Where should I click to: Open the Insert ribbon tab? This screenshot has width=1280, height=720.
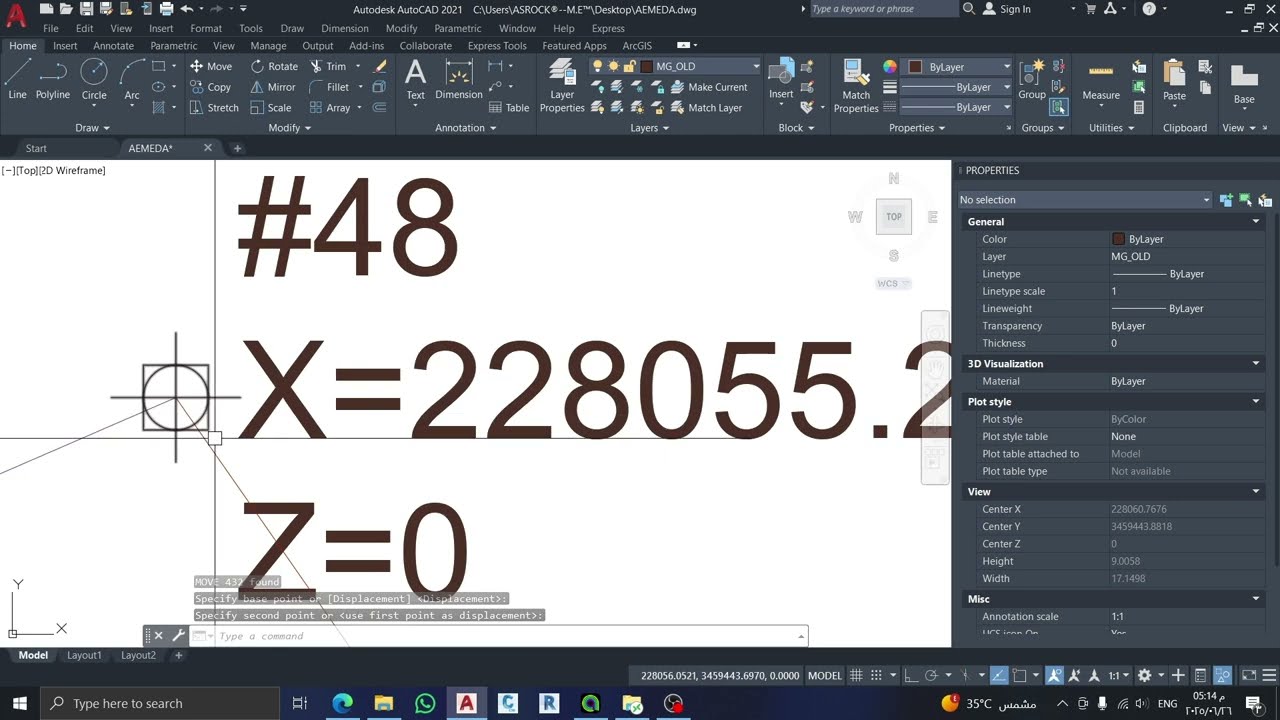(x=65, y=46)
